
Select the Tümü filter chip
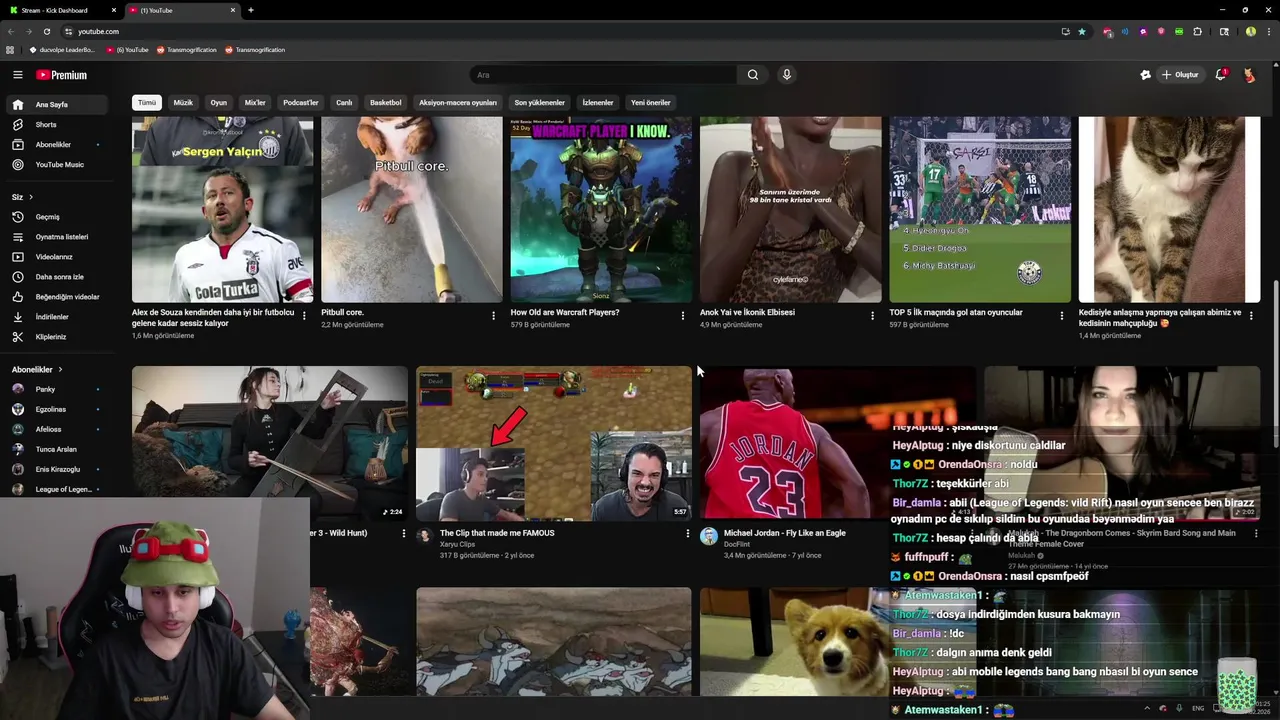pyautogui.click(x=147, y=102)
